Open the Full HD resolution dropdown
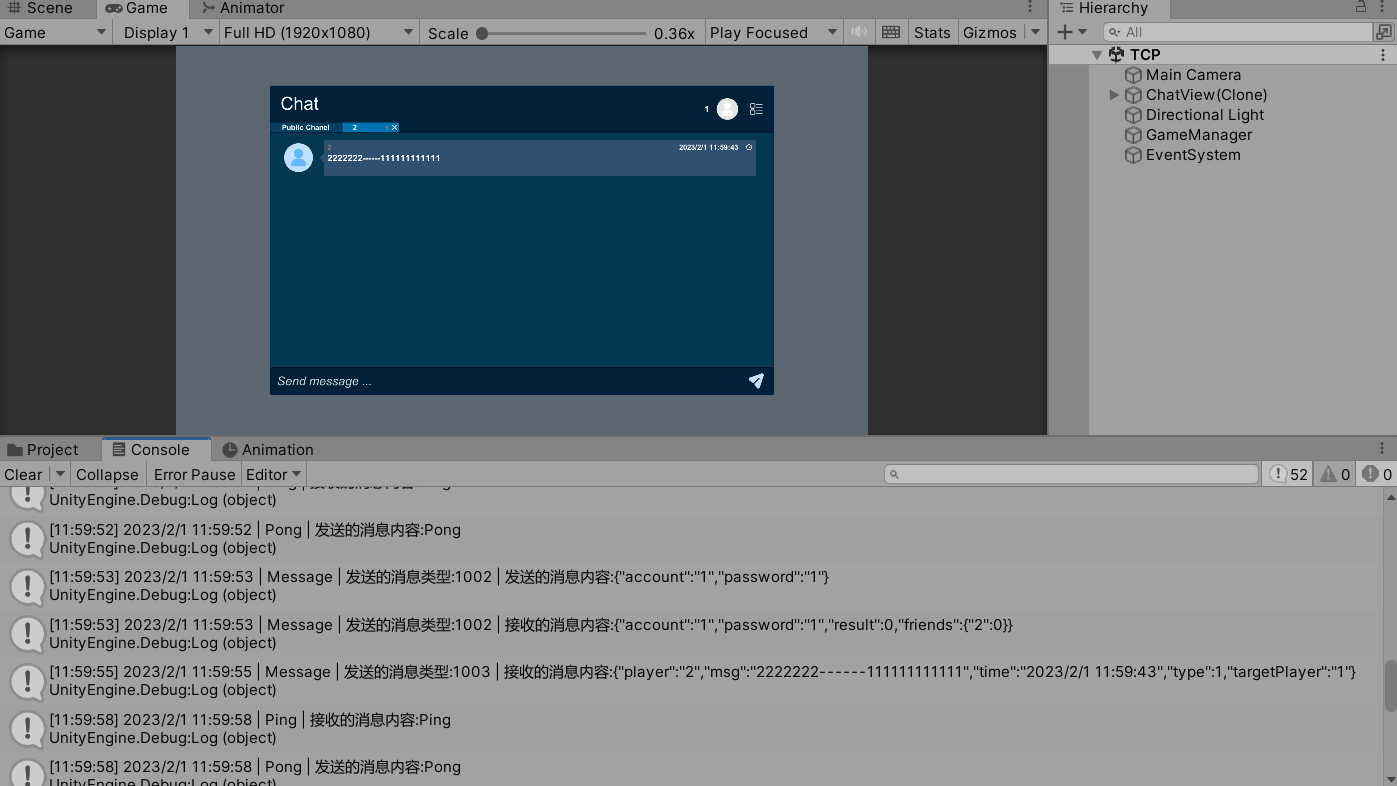1397x786 pixels. pos(318,32)
